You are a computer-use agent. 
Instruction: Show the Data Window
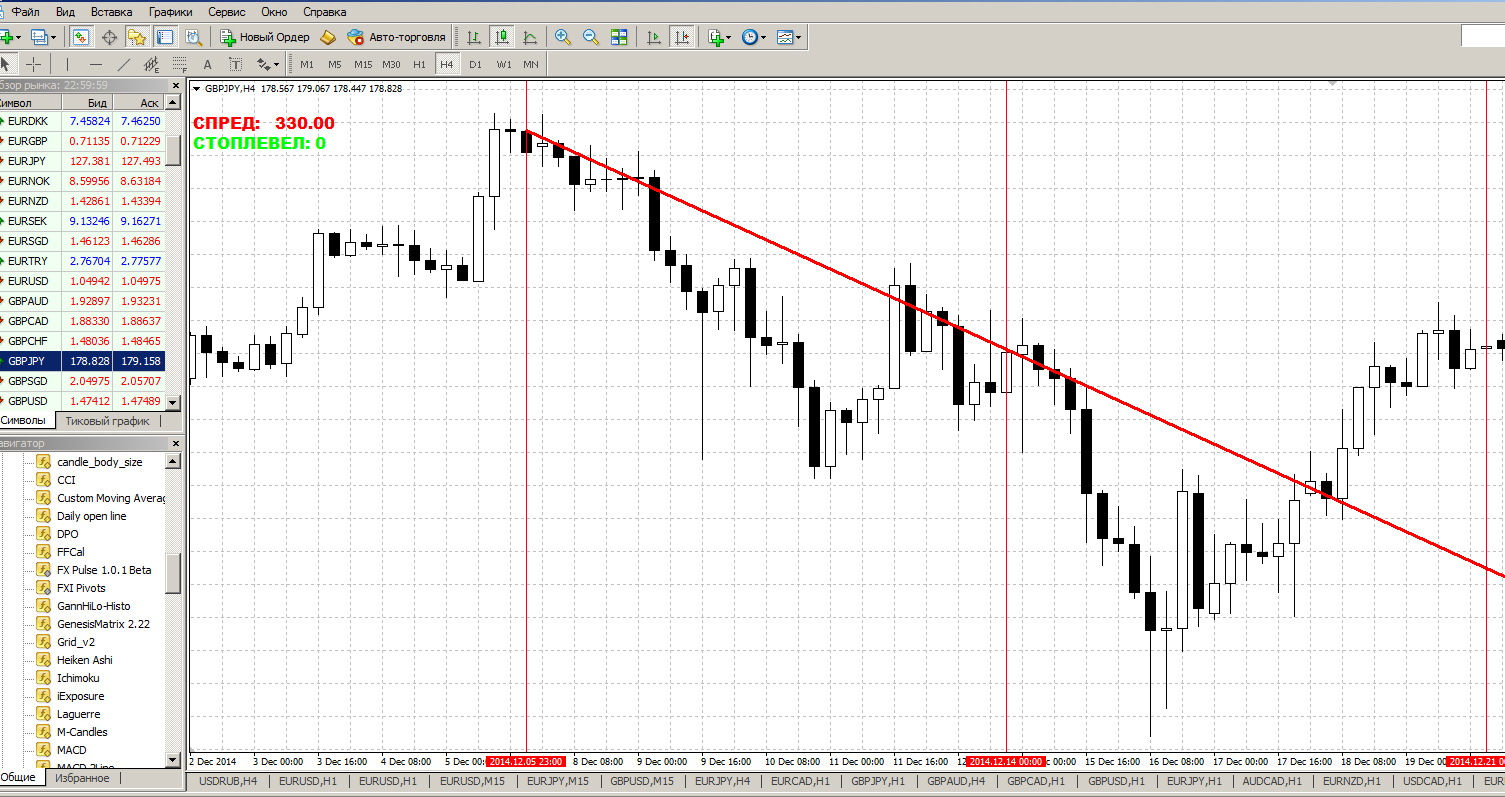point(109,37)
